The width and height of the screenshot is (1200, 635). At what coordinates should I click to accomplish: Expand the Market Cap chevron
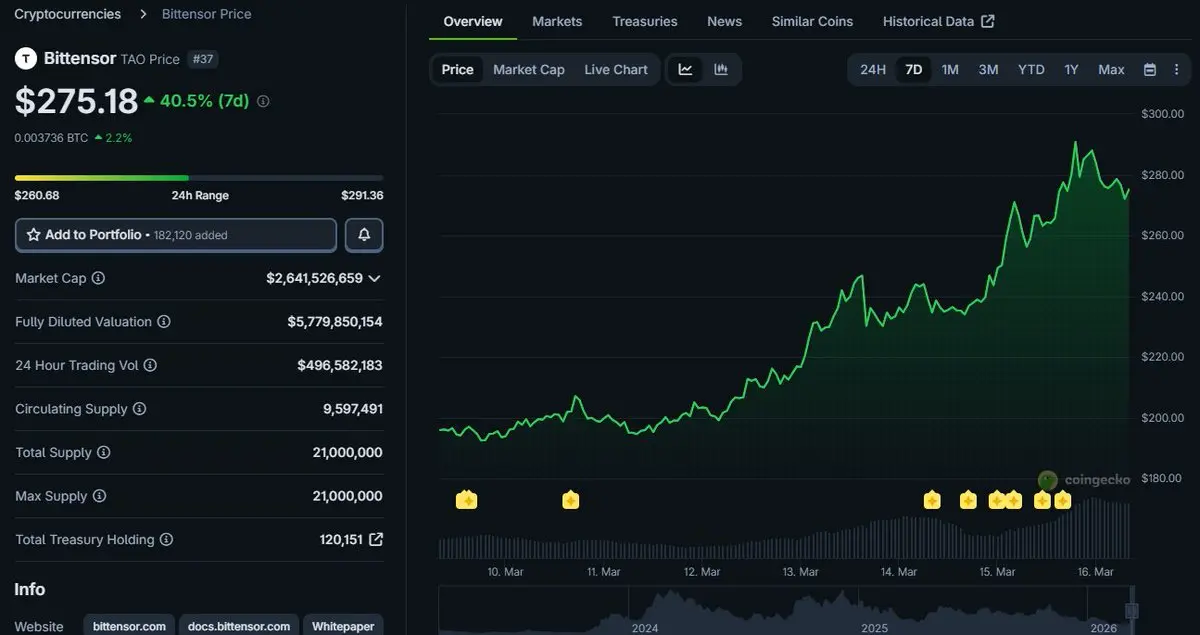[x=374, y=278]
